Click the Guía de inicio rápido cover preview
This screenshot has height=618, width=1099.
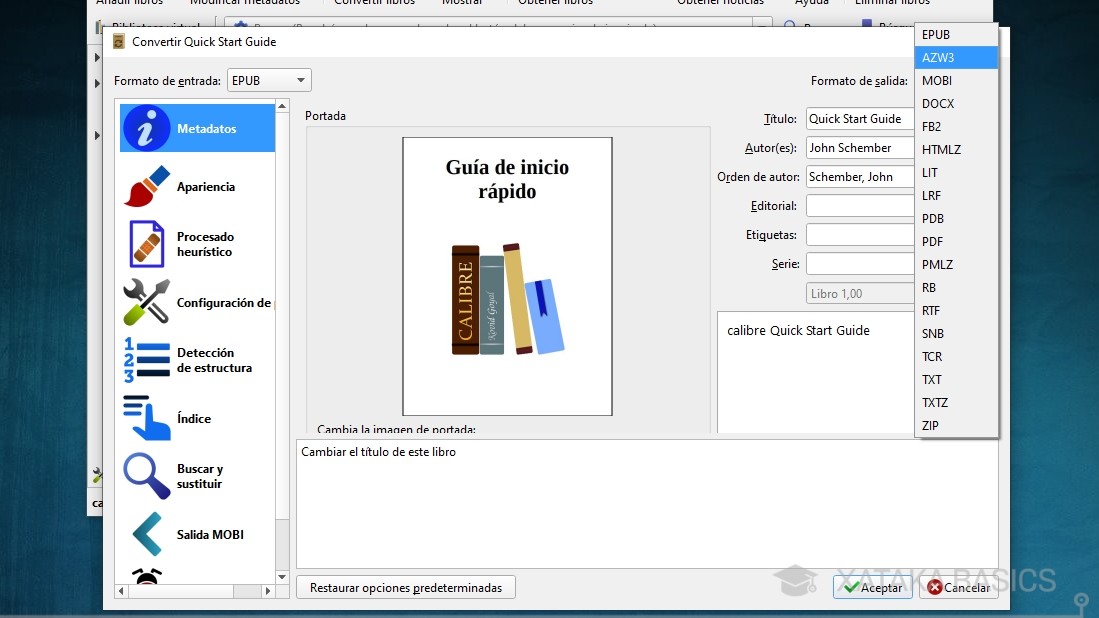506,275
